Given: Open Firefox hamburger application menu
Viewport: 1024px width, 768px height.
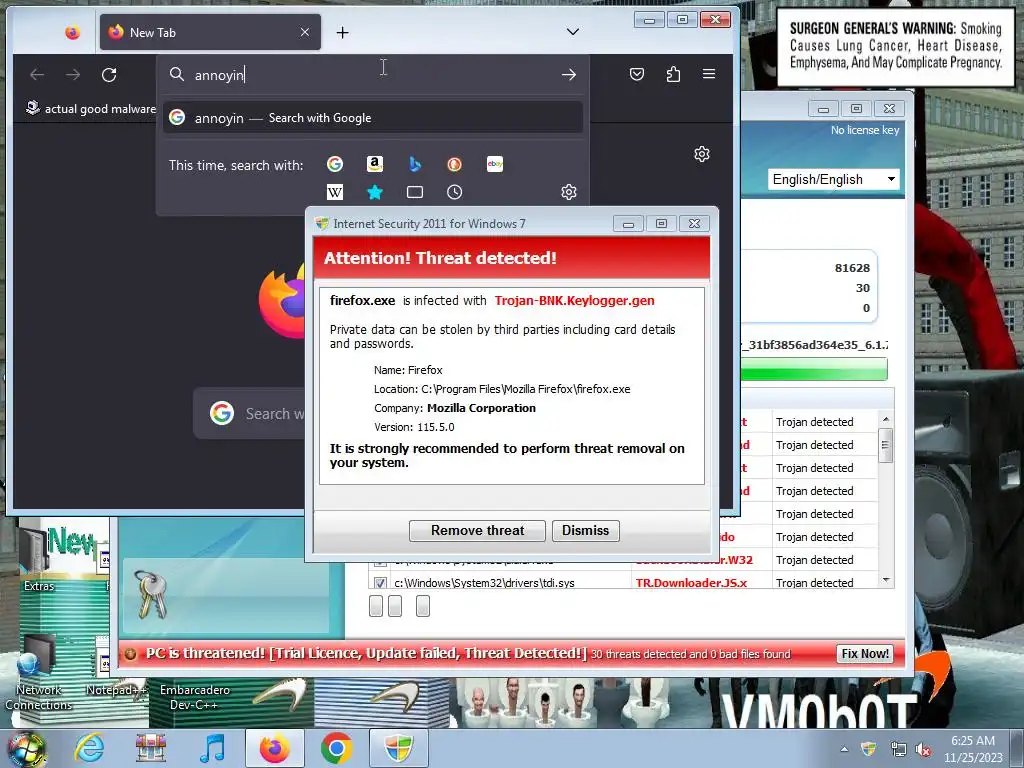Looking at the screenshot, I should click(x=709, y=74).
